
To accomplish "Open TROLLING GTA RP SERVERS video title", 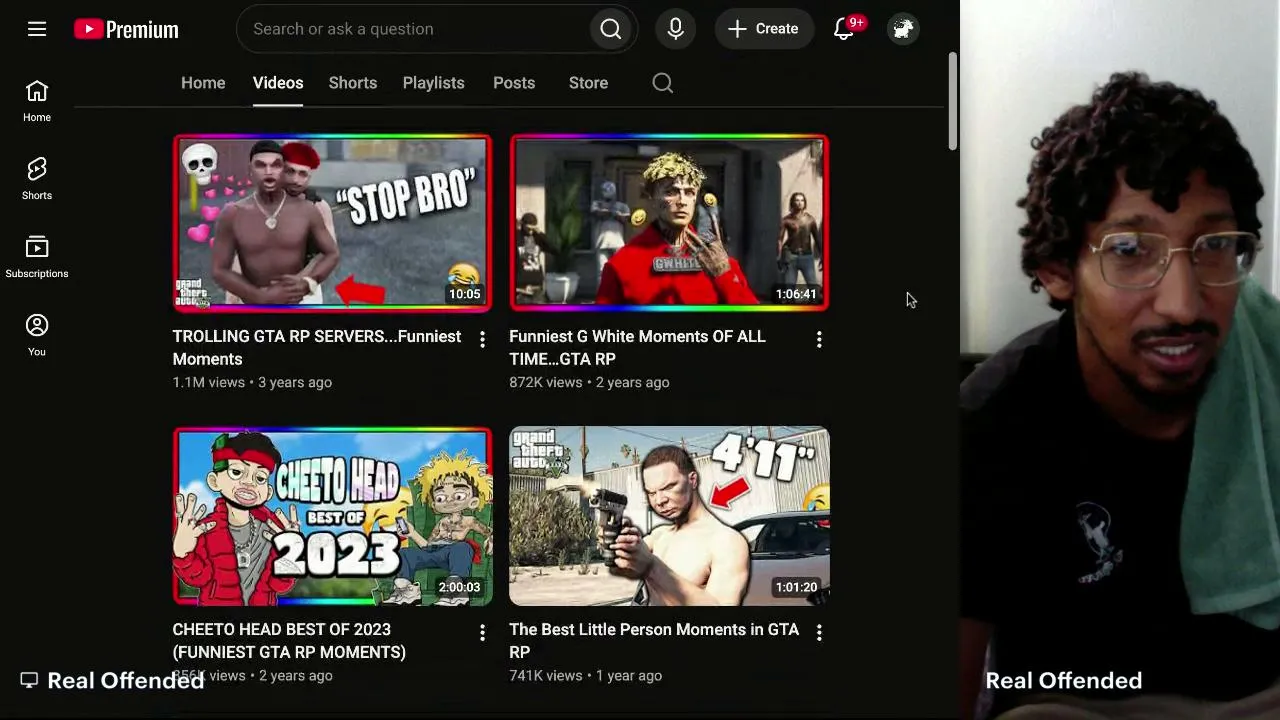I will 317,348.
